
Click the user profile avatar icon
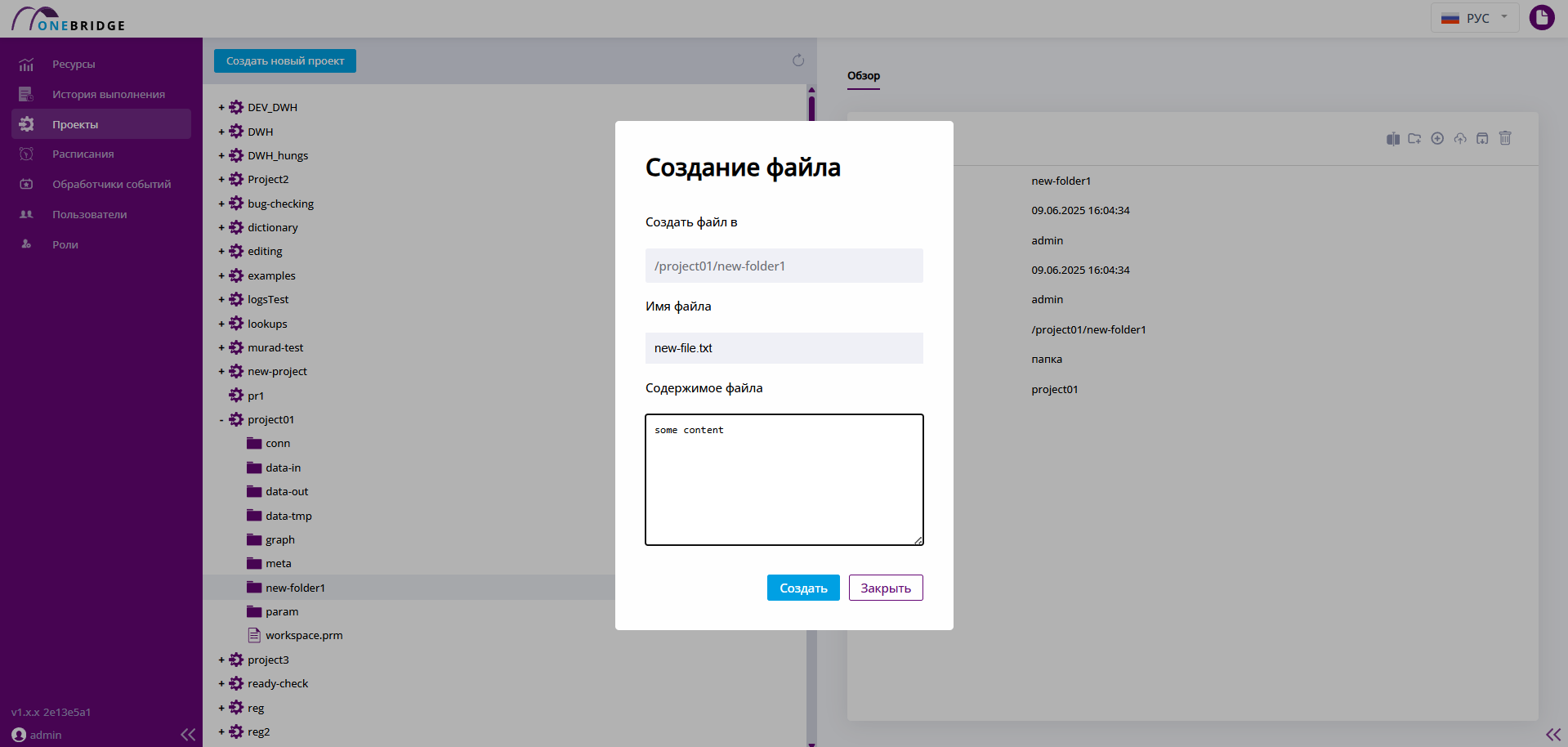point(1542,17)
